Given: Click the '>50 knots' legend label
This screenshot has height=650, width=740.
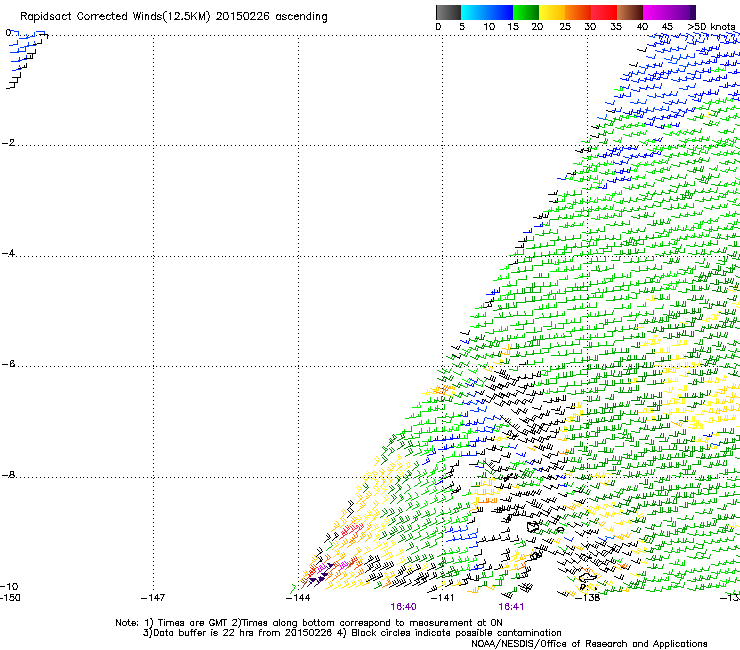Looking at the screenshot, I should pyautogui.click(x=711, y=27).
